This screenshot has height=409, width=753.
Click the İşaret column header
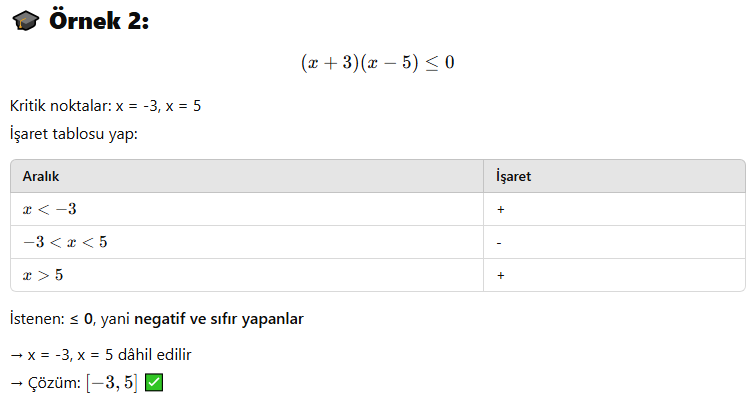(x=513, y=176)
